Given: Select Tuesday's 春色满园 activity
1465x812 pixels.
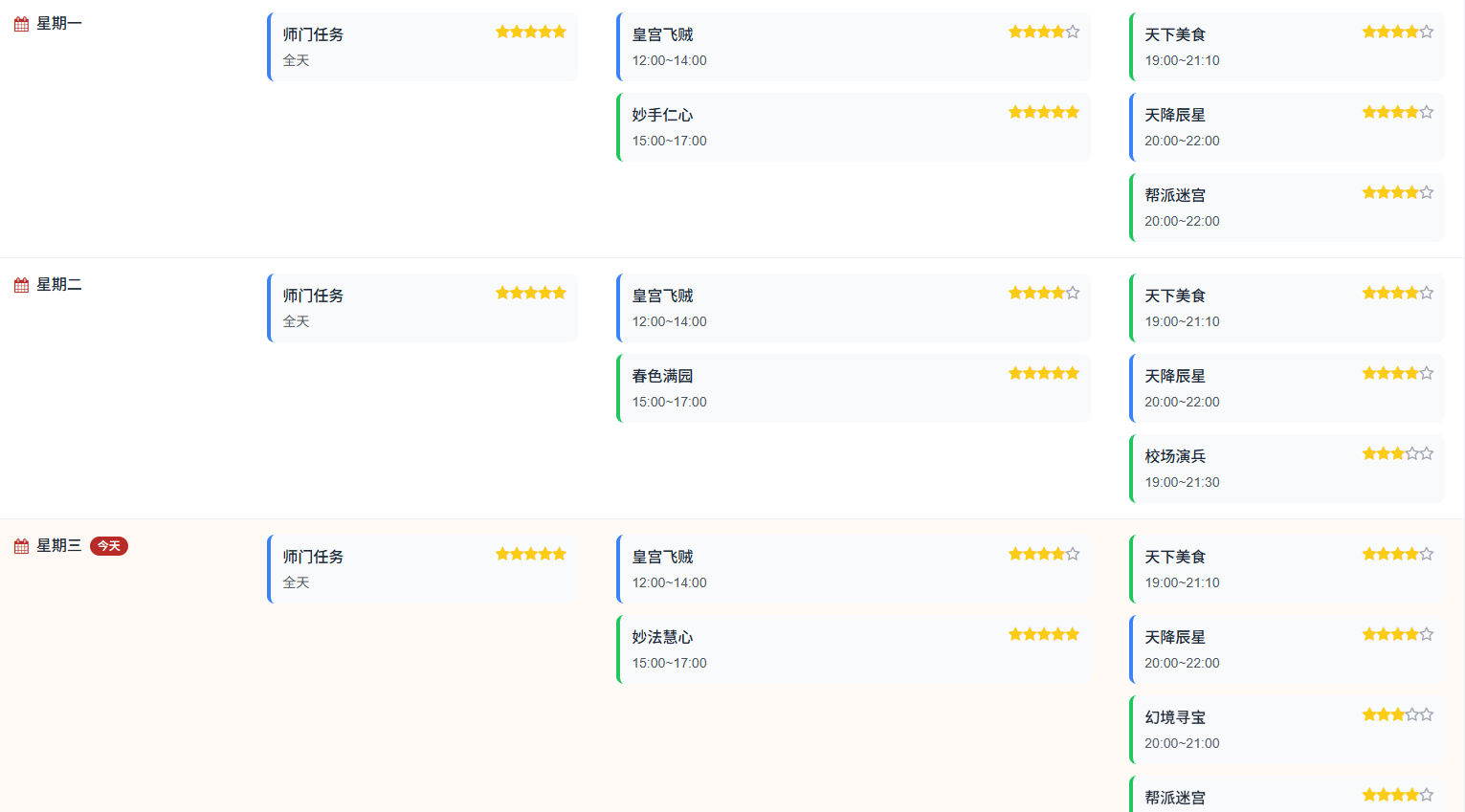Looking at the screenshot, I should tap(854, 388).
